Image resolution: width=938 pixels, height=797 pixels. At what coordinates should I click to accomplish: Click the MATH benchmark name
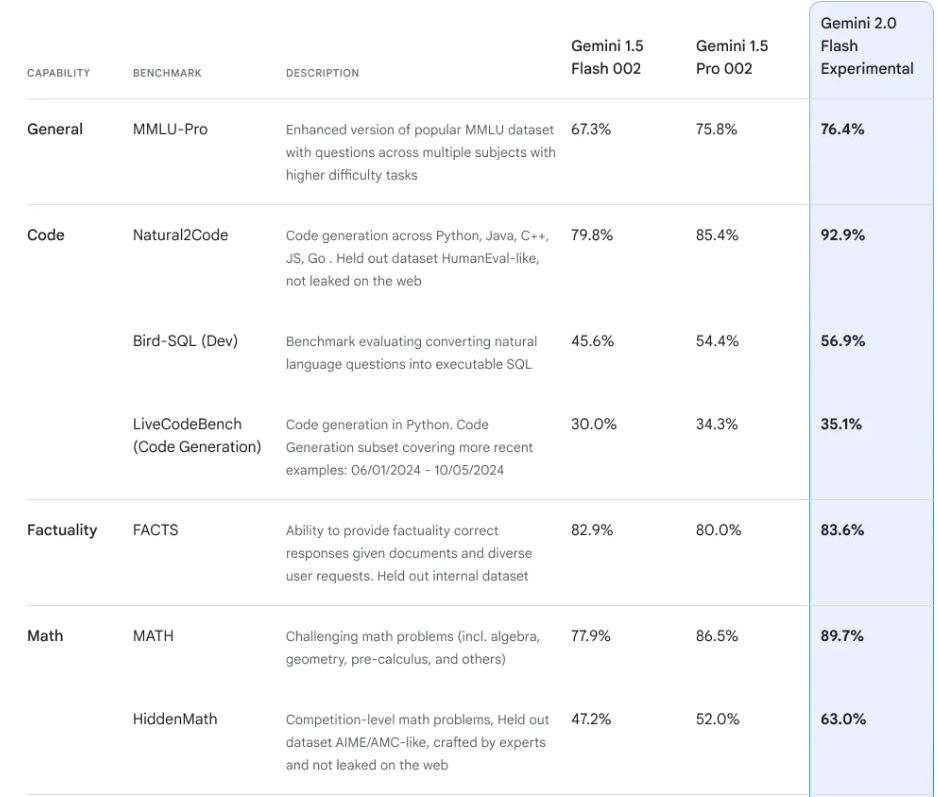(153, 636)
